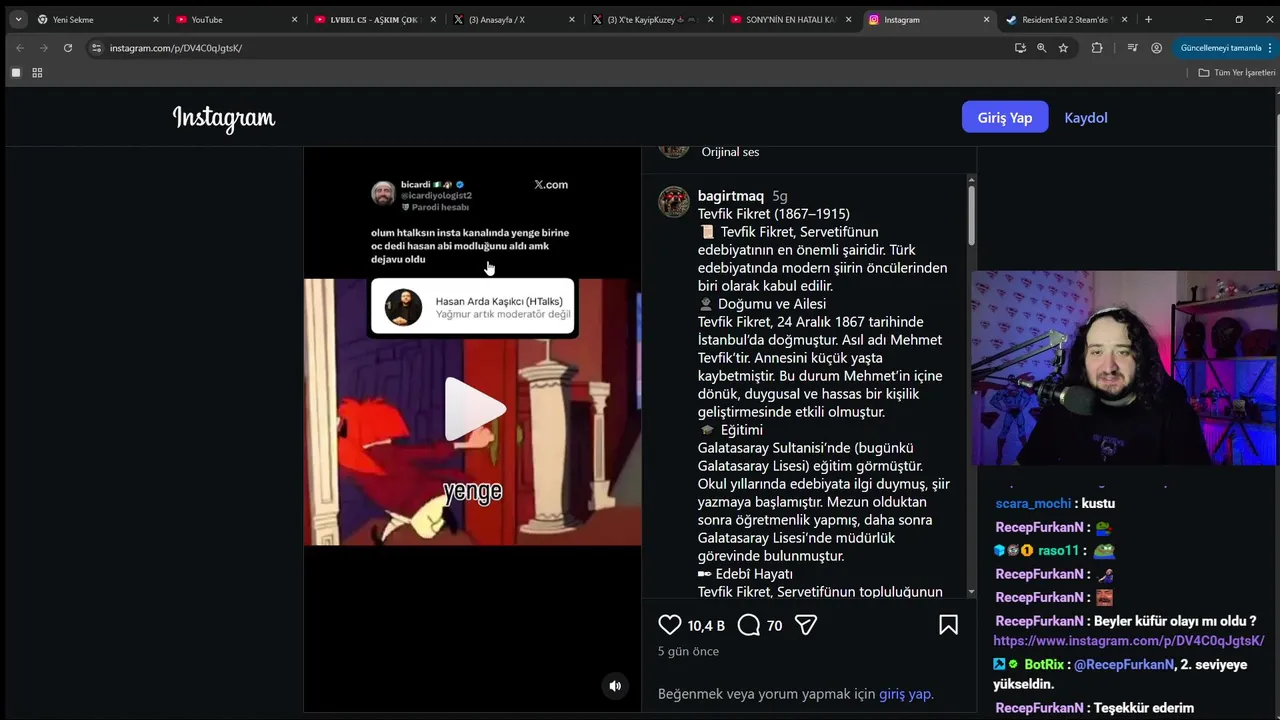Screen dimensions: 1280x720
Task: Go back with the browser back arrow
Action: (20, 47)
